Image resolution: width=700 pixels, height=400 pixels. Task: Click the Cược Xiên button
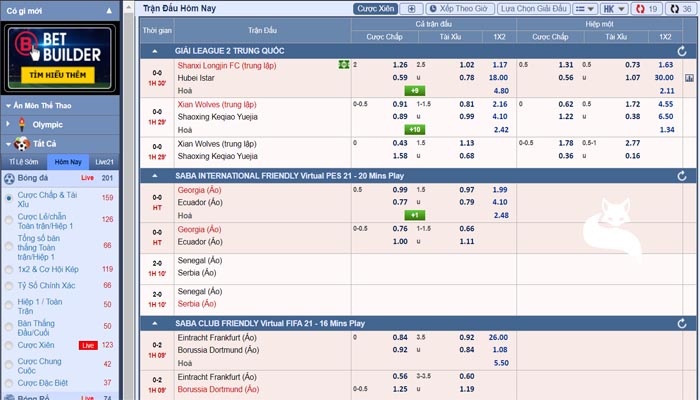point(375,9)
